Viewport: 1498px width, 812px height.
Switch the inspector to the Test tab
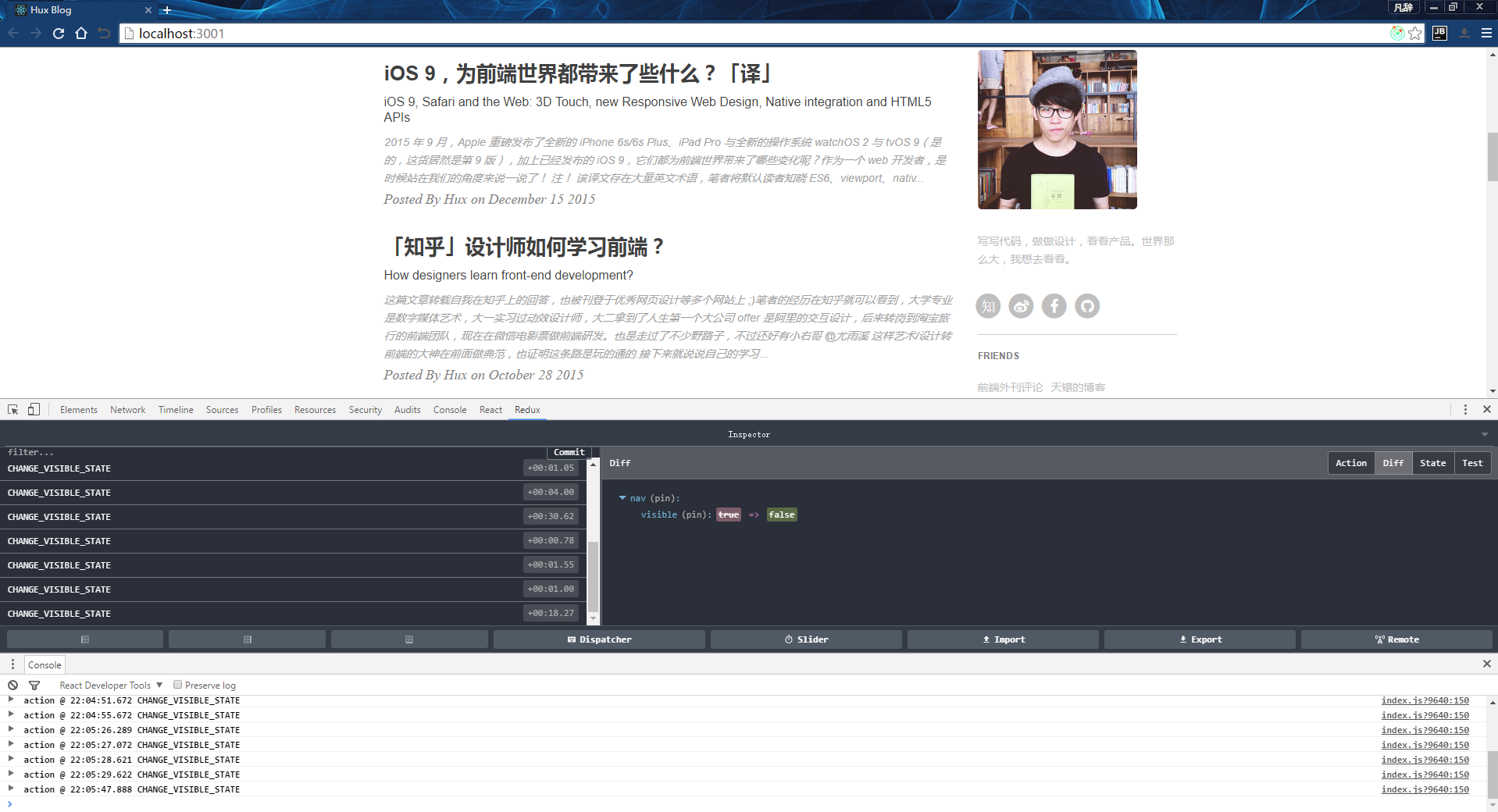(1472, 463)
